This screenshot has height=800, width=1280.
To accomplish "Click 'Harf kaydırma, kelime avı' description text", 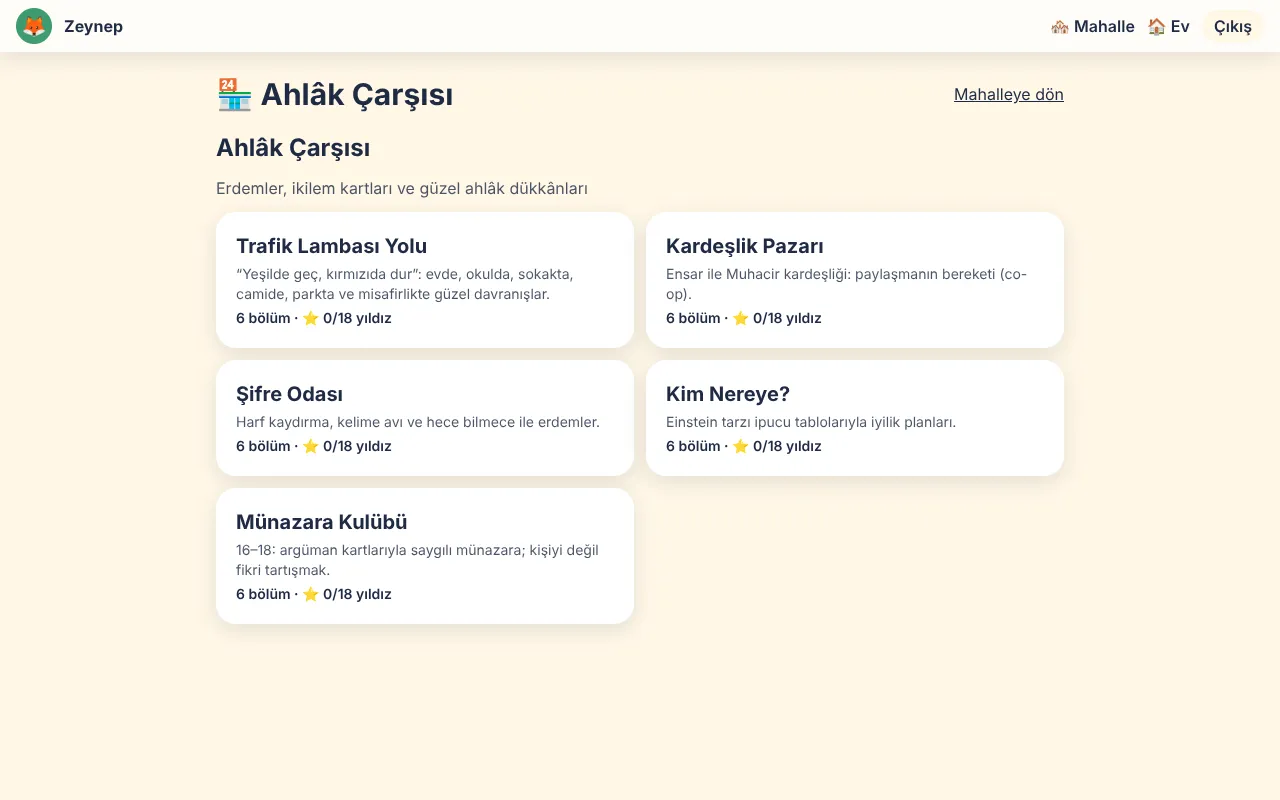I will [418, 422].
